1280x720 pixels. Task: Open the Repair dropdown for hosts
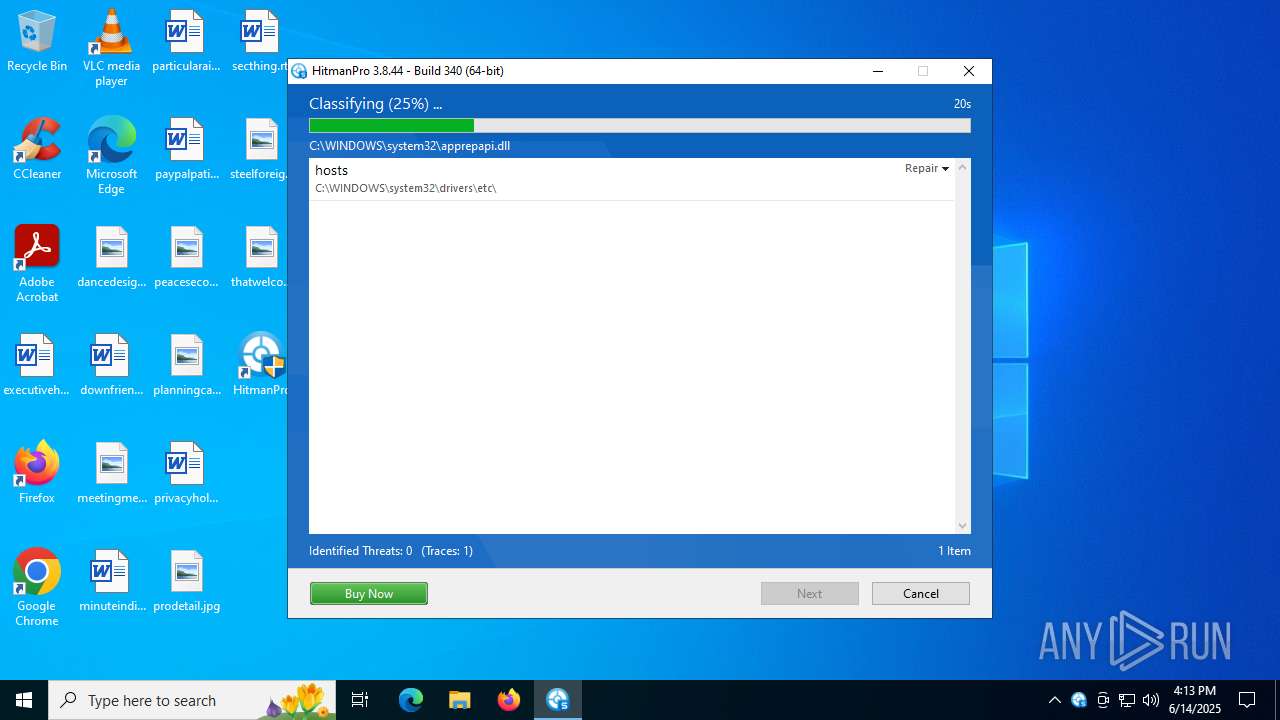[927, 168]
